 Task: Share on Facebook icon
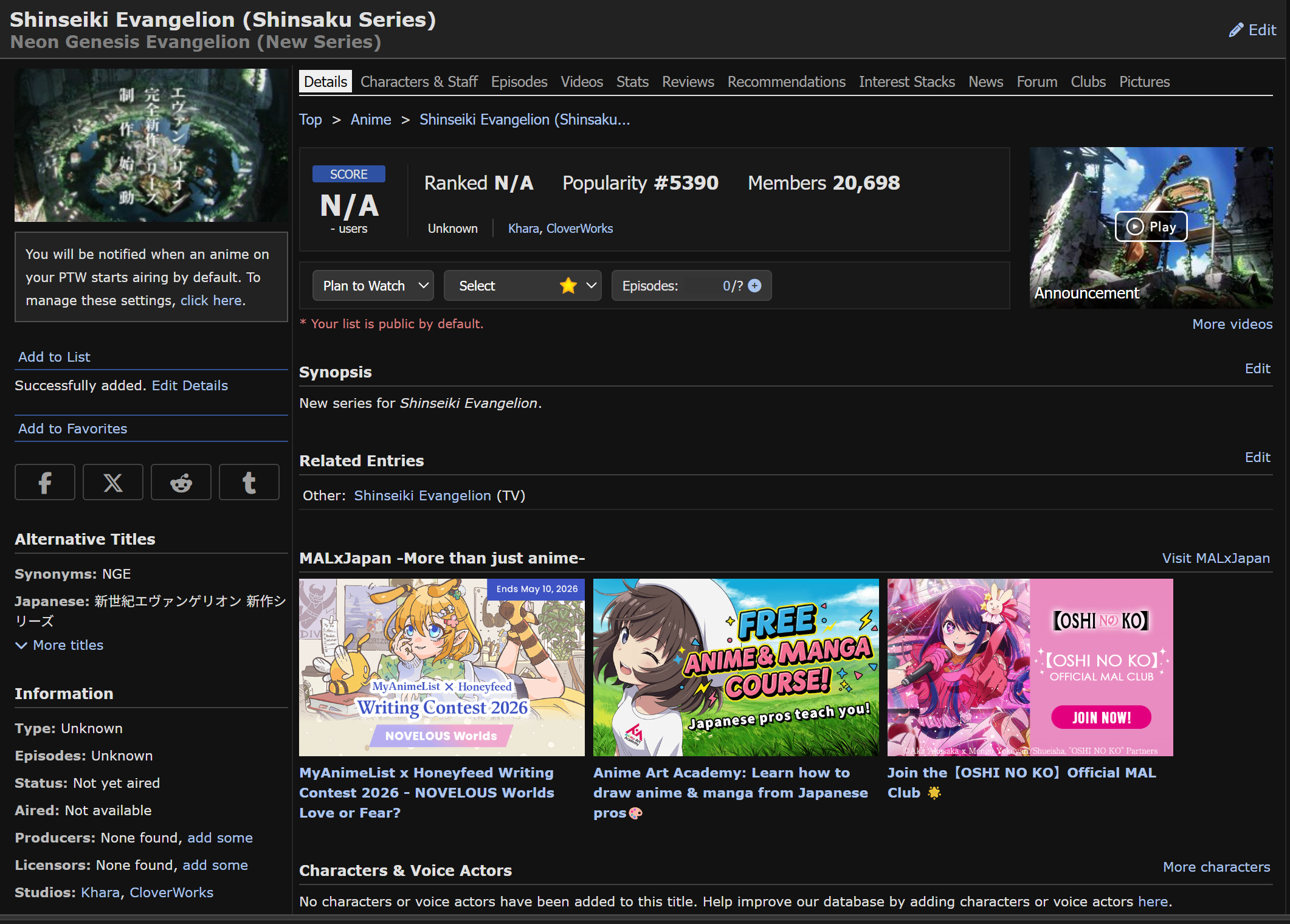[45, 483]
